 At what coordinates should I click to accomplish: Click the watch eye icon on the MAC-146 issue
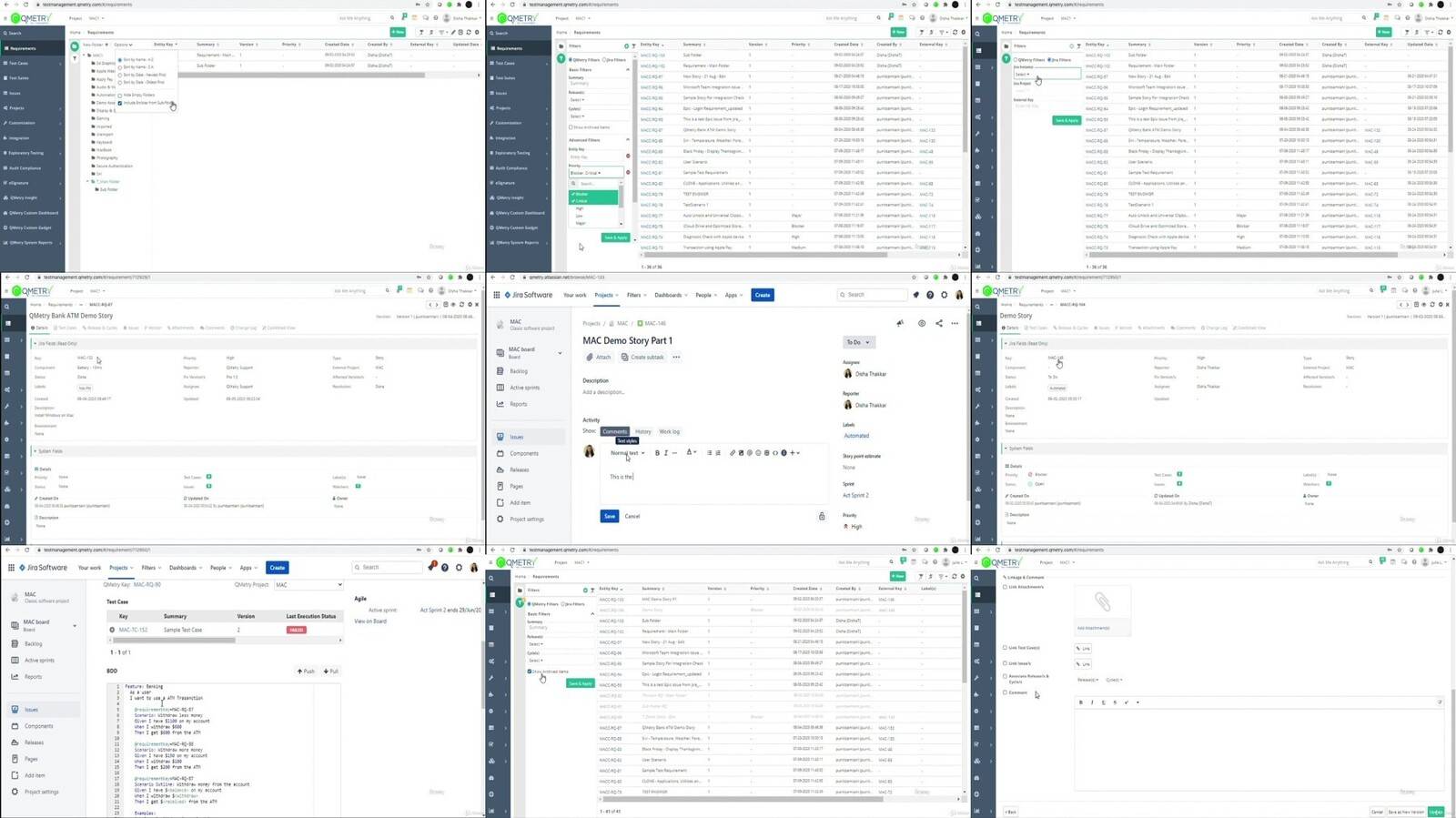coord(922,323)
